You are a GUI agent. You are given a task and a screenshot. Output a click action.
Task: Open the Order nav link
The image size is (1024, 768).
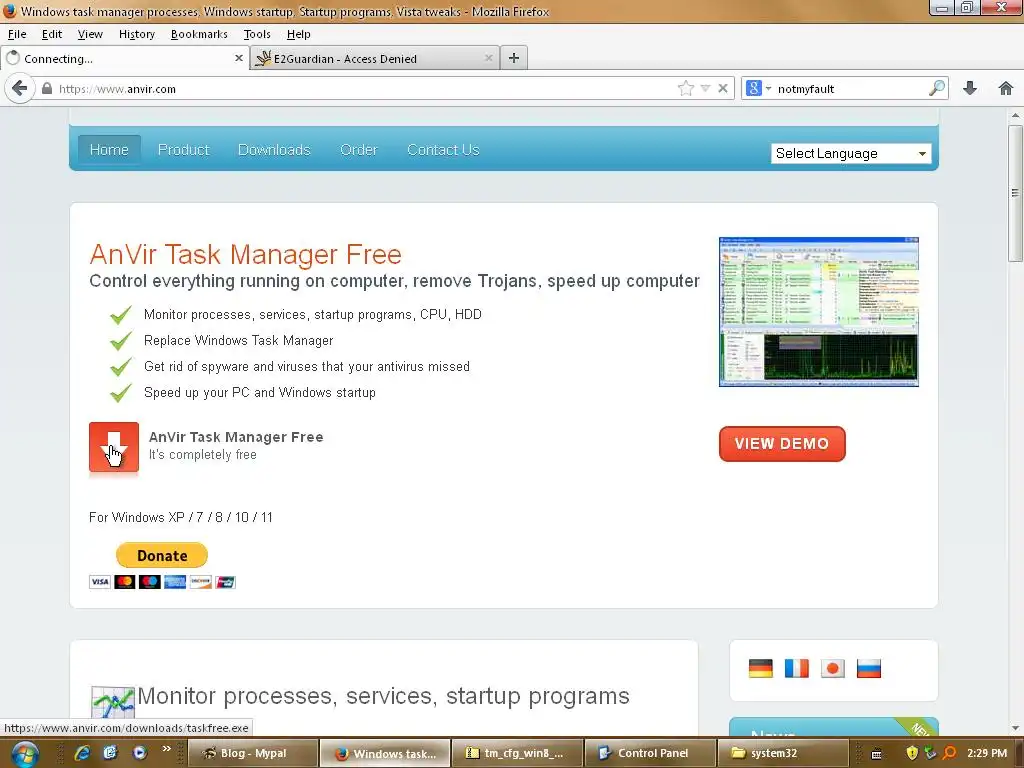point(359,150)
